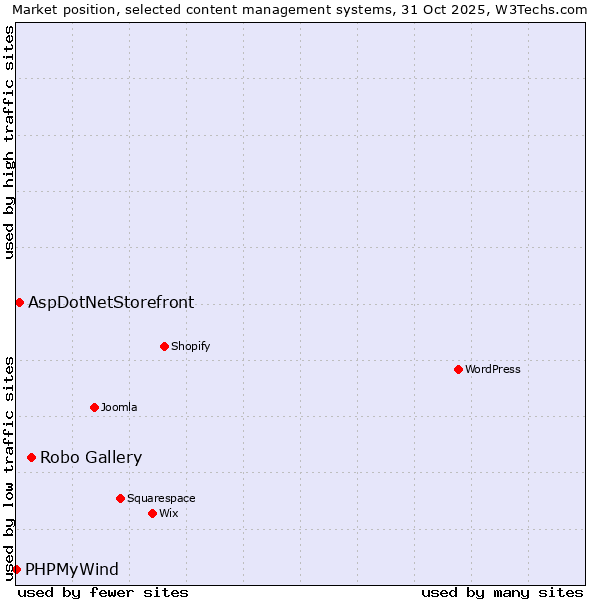Click the WordPress label text
Viewport: 600px width, 600px height.
(493, 369)
